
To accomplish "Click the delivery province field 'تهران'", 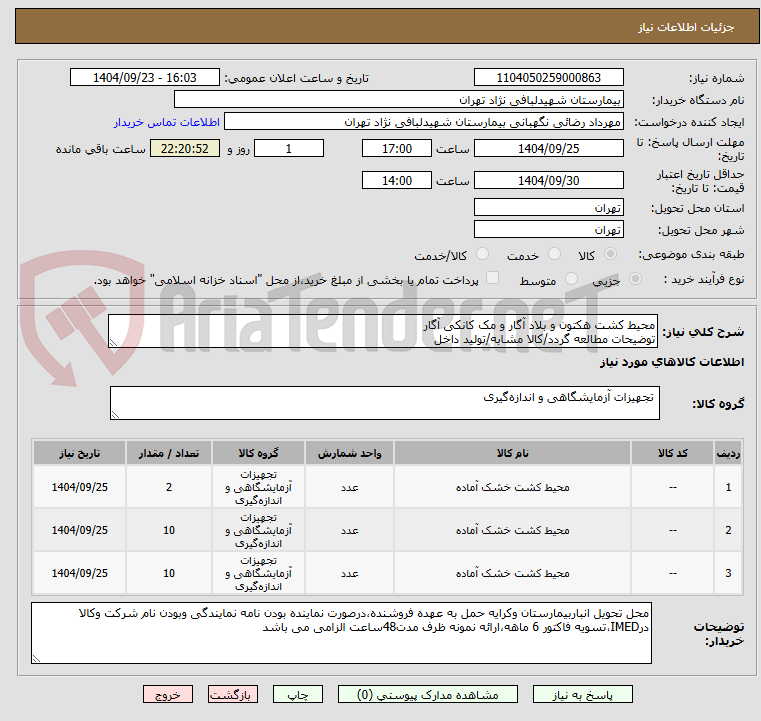I will click(x=548, y=207).
